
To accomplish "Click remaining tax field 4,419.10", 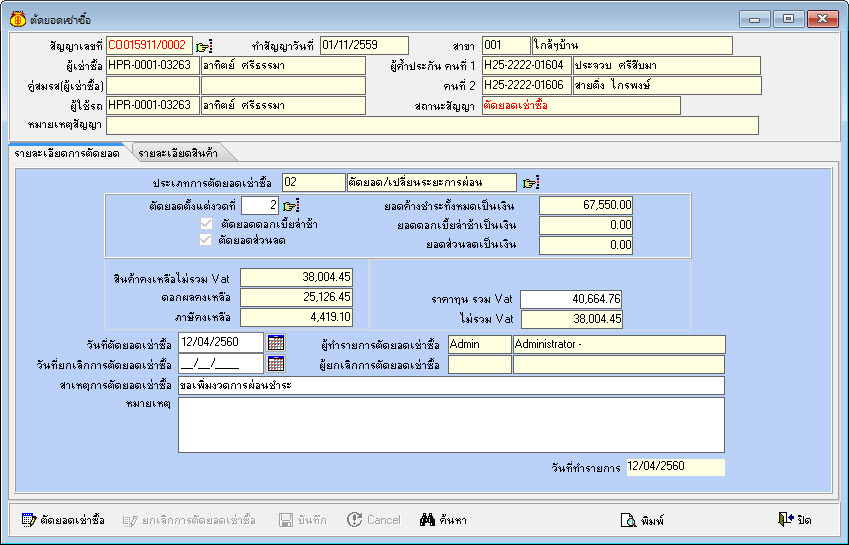I will point(297,317).
